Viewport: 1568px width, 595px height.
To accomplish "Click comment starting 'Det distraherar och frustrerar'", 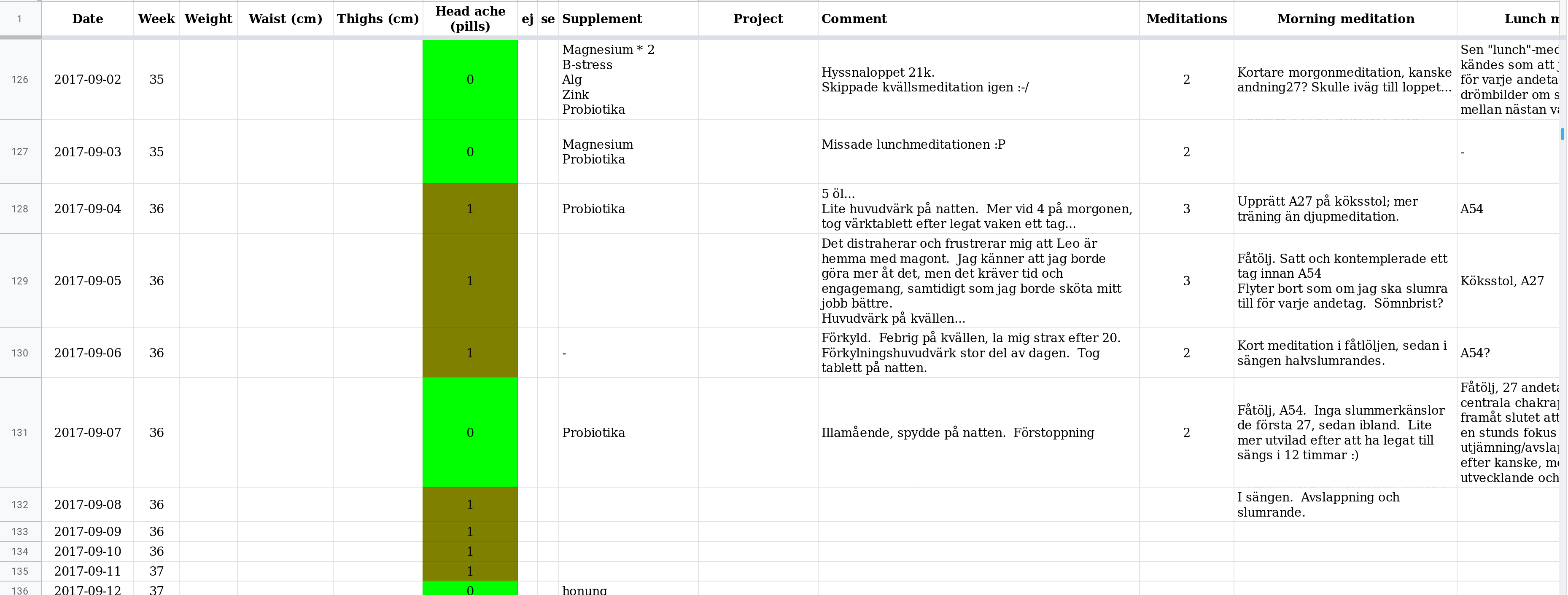I will tap(979, 281).
